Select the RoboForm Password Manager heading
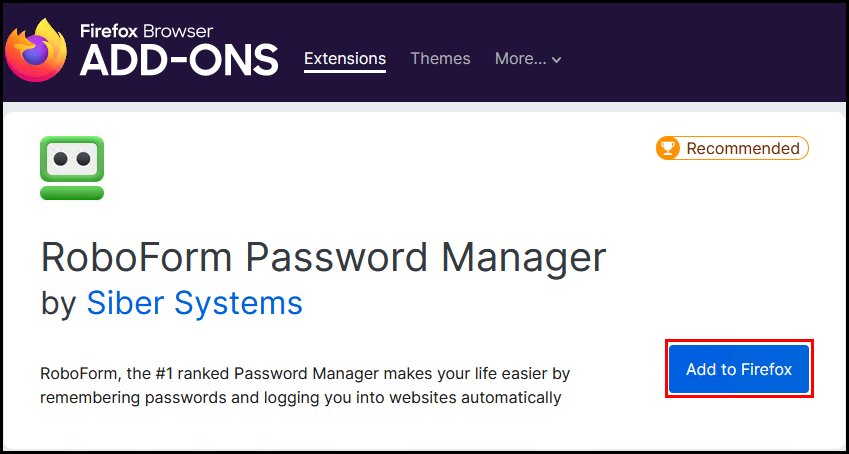849x454 pixels. (323, 257)
